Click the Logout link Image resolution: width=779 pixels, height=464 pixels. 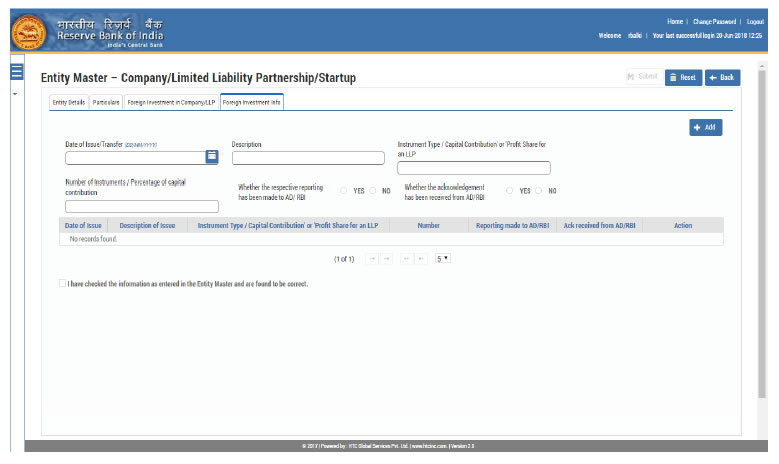point(755,21)
